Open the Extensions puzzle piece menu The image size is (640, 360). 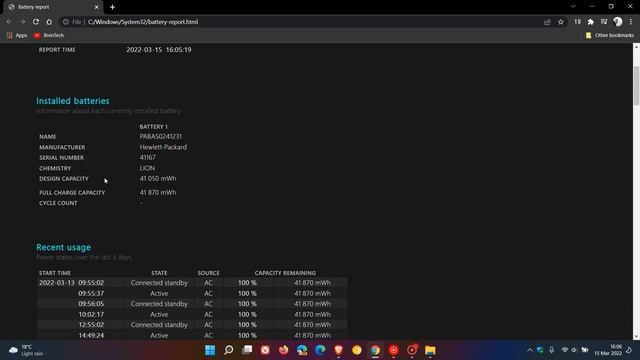tap(591, 22)
